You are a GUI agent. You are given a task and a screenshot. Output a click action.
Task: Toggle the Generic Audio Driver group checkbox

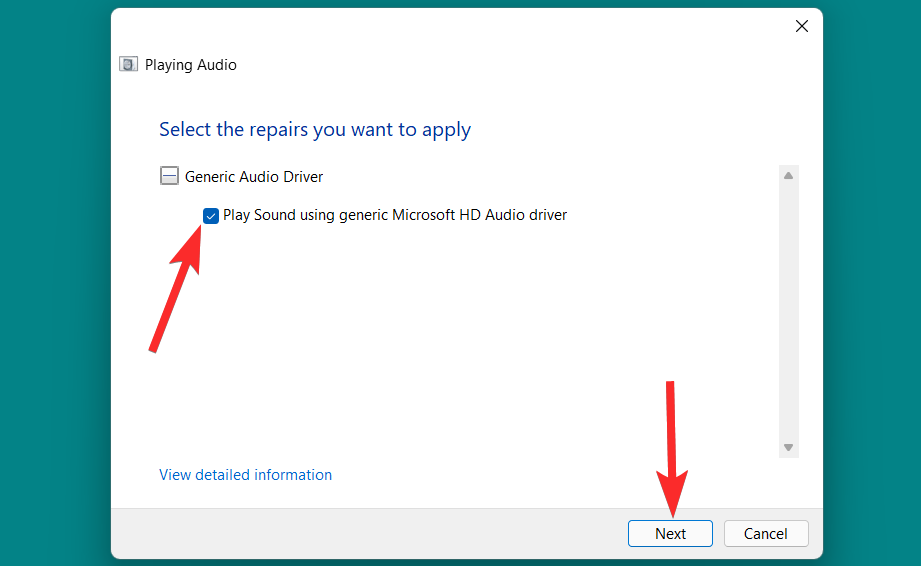click(x=169, y=176)
